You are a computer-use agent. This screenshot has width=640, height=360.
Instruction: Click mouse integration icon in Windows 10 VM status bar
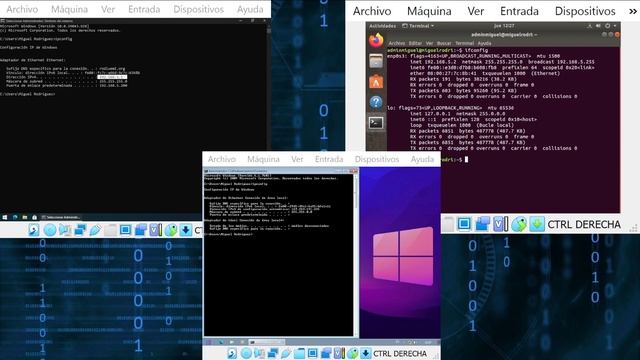[171, 230]
